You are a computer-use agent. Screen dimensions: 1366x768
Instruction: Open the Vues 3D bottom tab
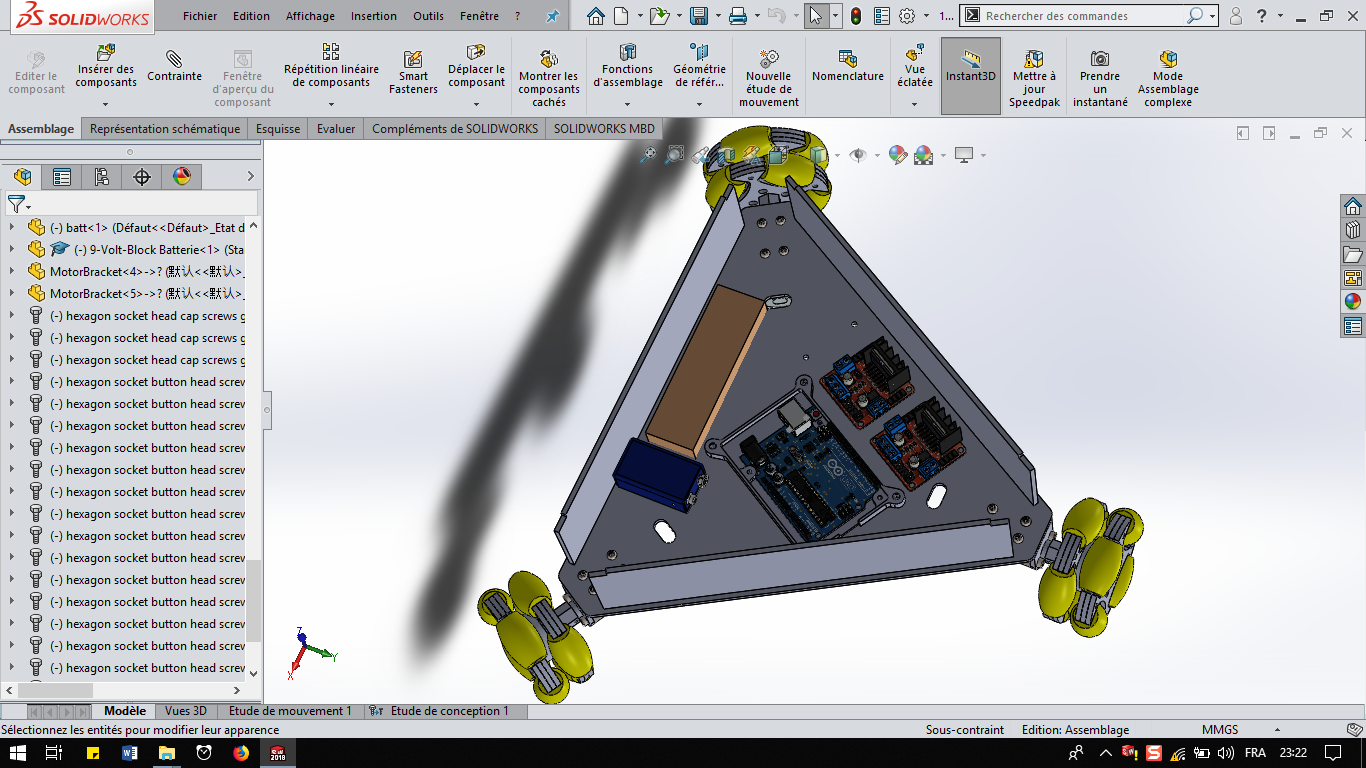(x=186, y=711)
